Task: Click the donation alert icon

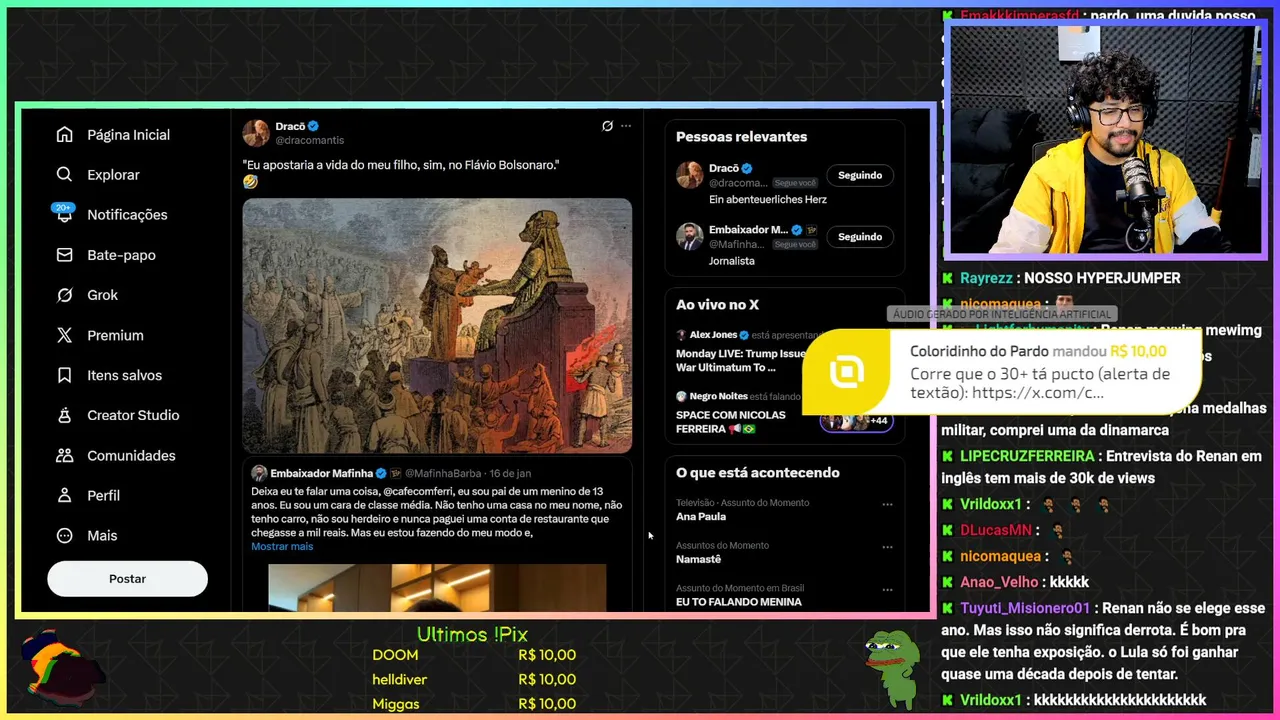Action: click(x=846, y=372)
